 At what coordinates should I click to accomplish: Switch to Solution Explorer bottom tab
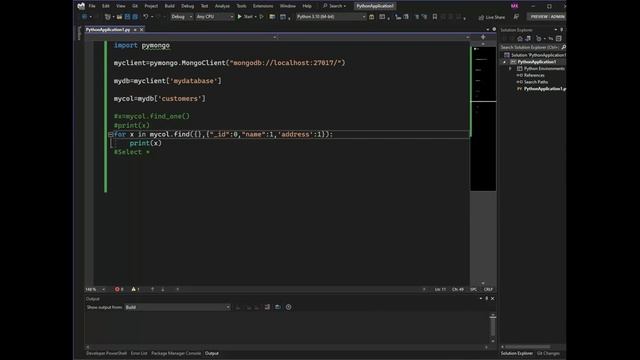click(517, 353)
